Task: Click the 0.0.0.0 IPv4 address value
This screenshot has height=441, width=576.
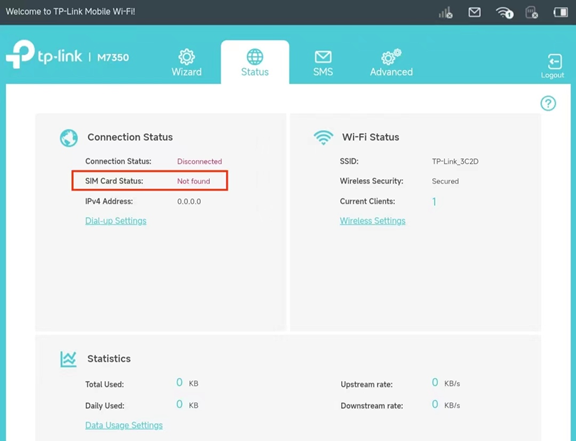Action: pos(189,201)
